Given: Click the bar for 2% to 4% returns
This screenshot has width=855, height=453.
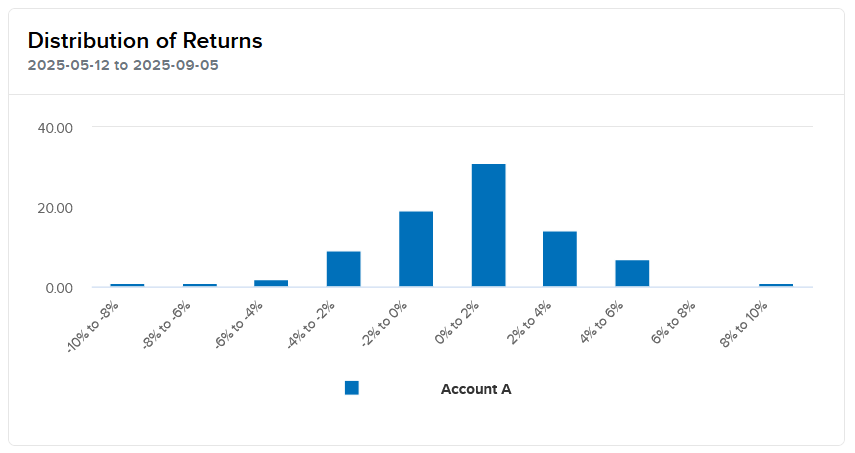Looking at the screenshot, I should pos(560,259).
